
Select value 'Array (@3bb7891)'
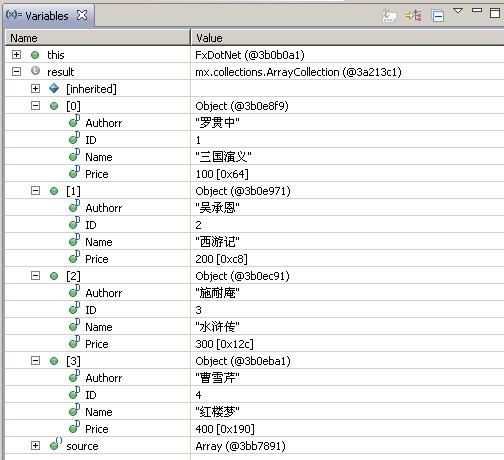[241, 446]
